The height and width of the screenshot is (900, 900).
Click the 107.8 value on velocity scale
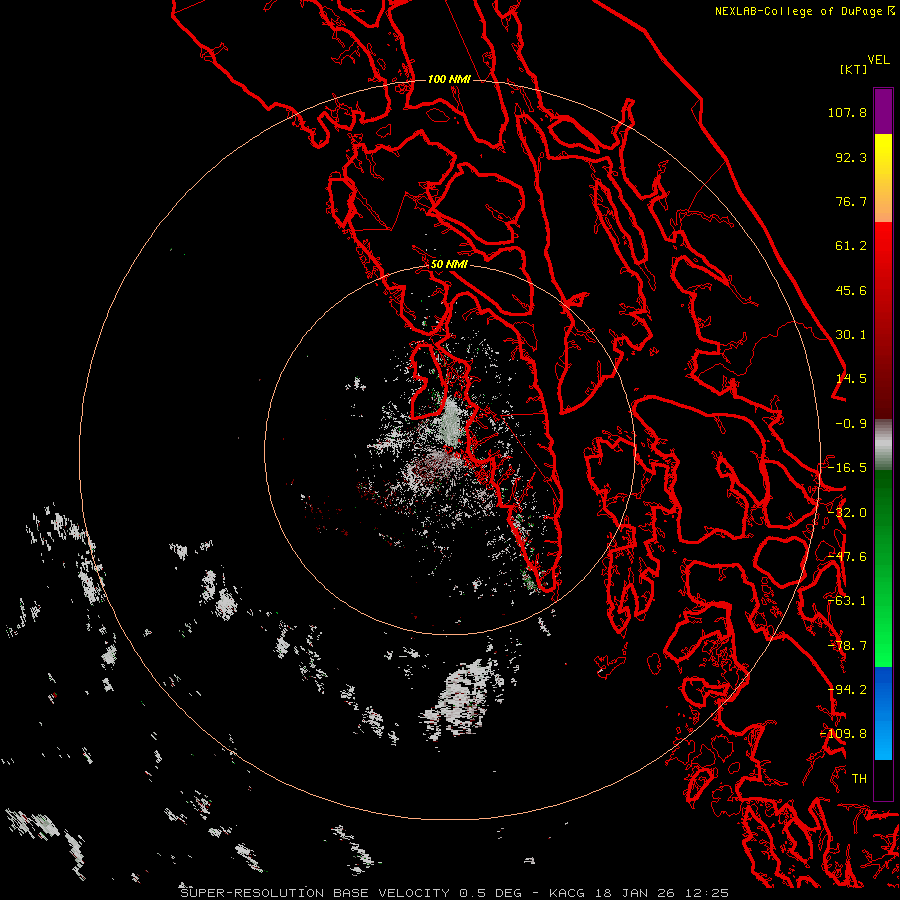(x=847, y=112)
